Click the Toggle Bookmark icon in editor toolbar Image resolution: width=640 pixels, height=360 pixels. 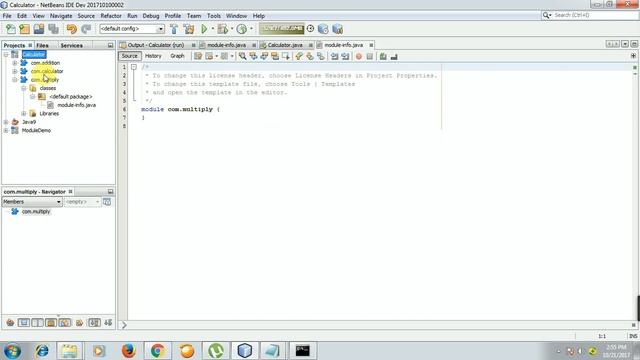(321, 56)
